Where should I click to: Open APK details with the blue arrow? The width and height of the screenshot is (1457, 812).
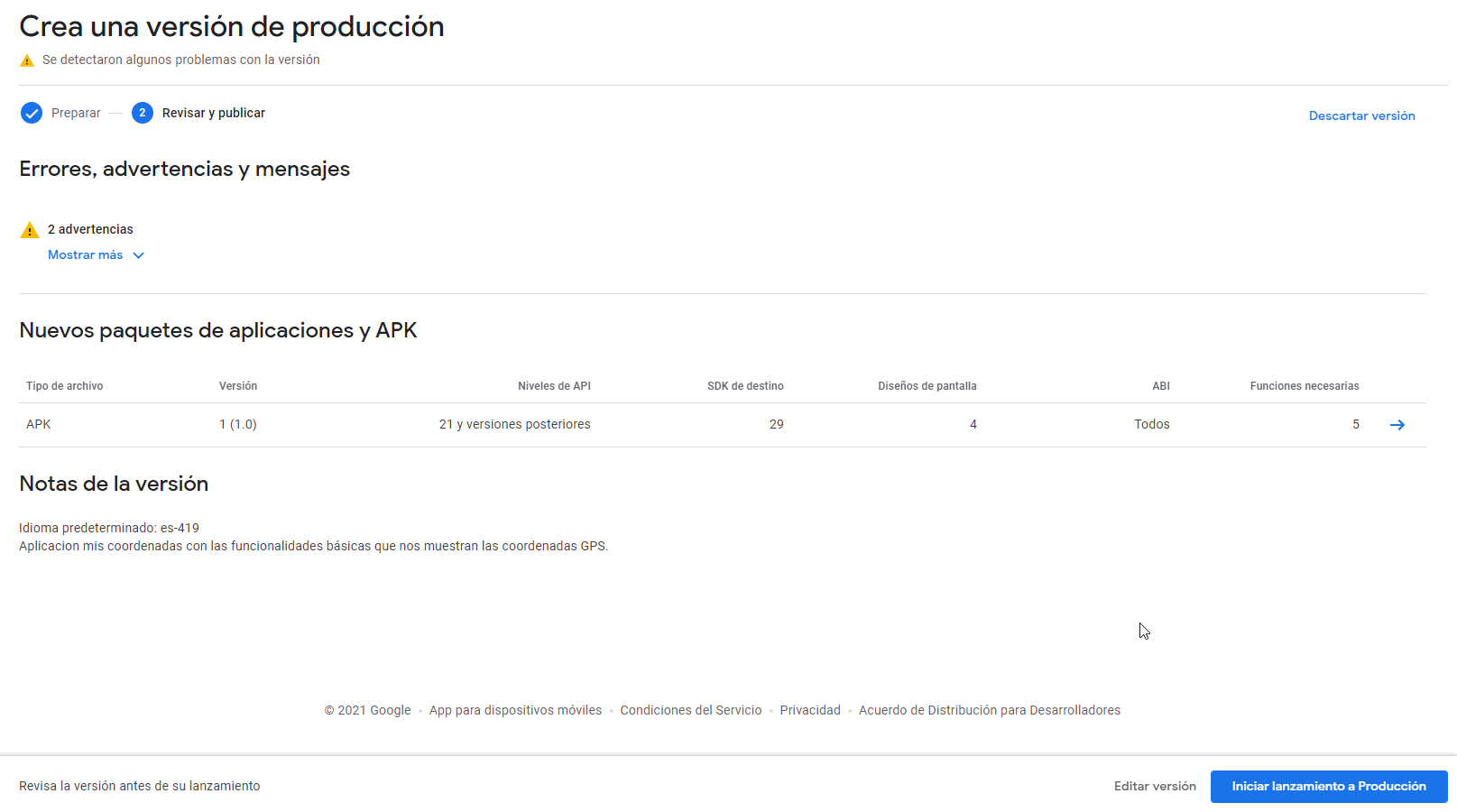[x=1397, y=425]
